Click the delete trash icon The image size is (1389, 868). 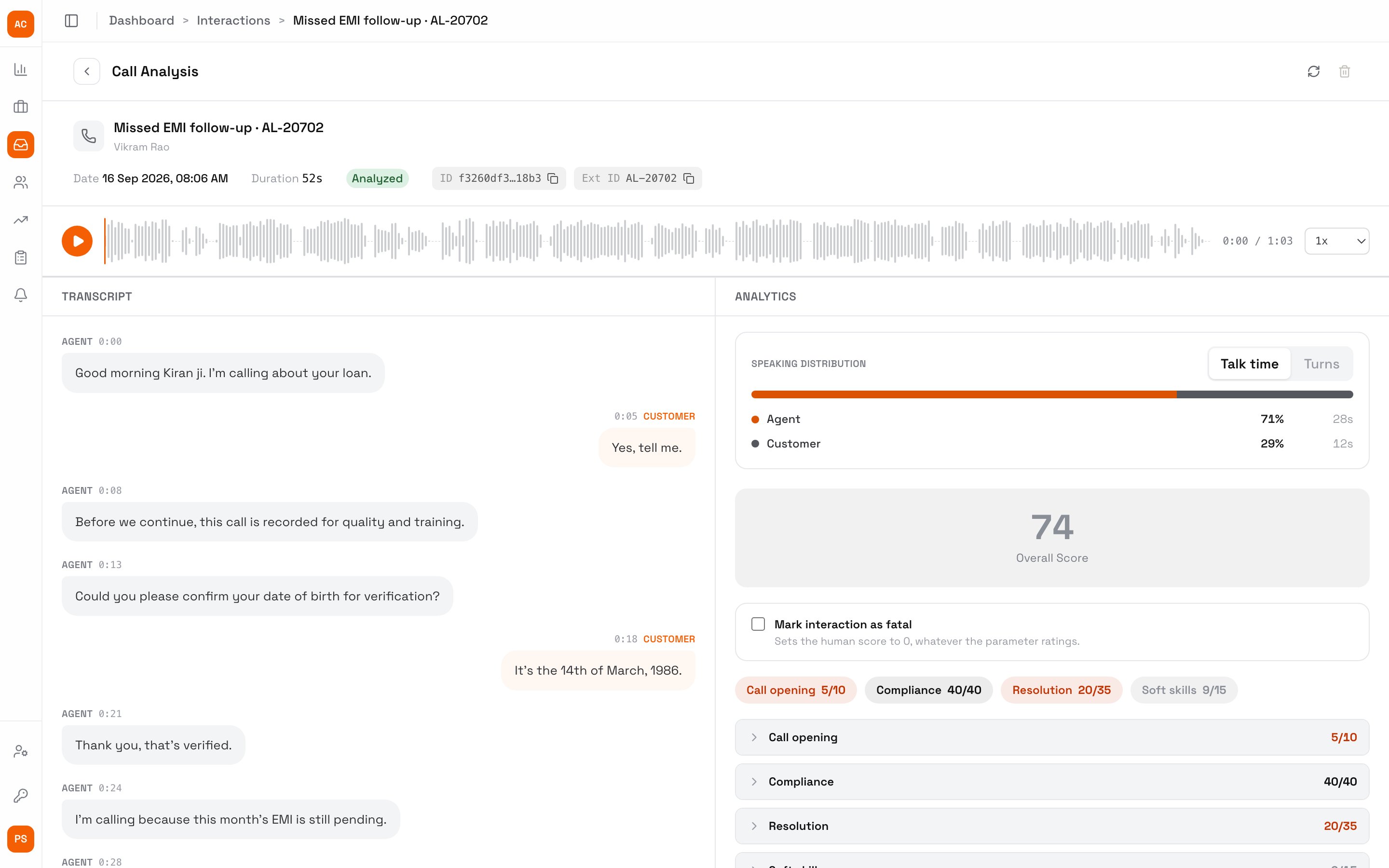1344,71
